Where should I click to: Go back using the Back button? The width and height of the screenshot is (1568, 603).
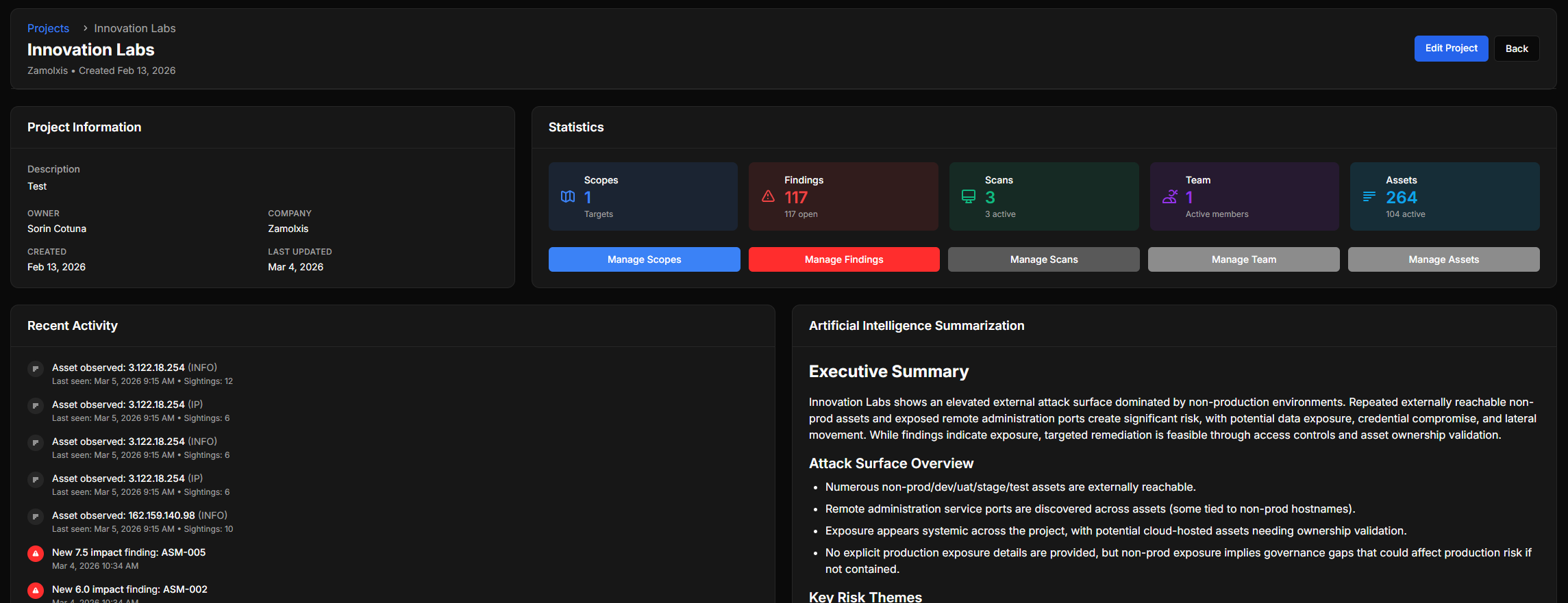1516,49
